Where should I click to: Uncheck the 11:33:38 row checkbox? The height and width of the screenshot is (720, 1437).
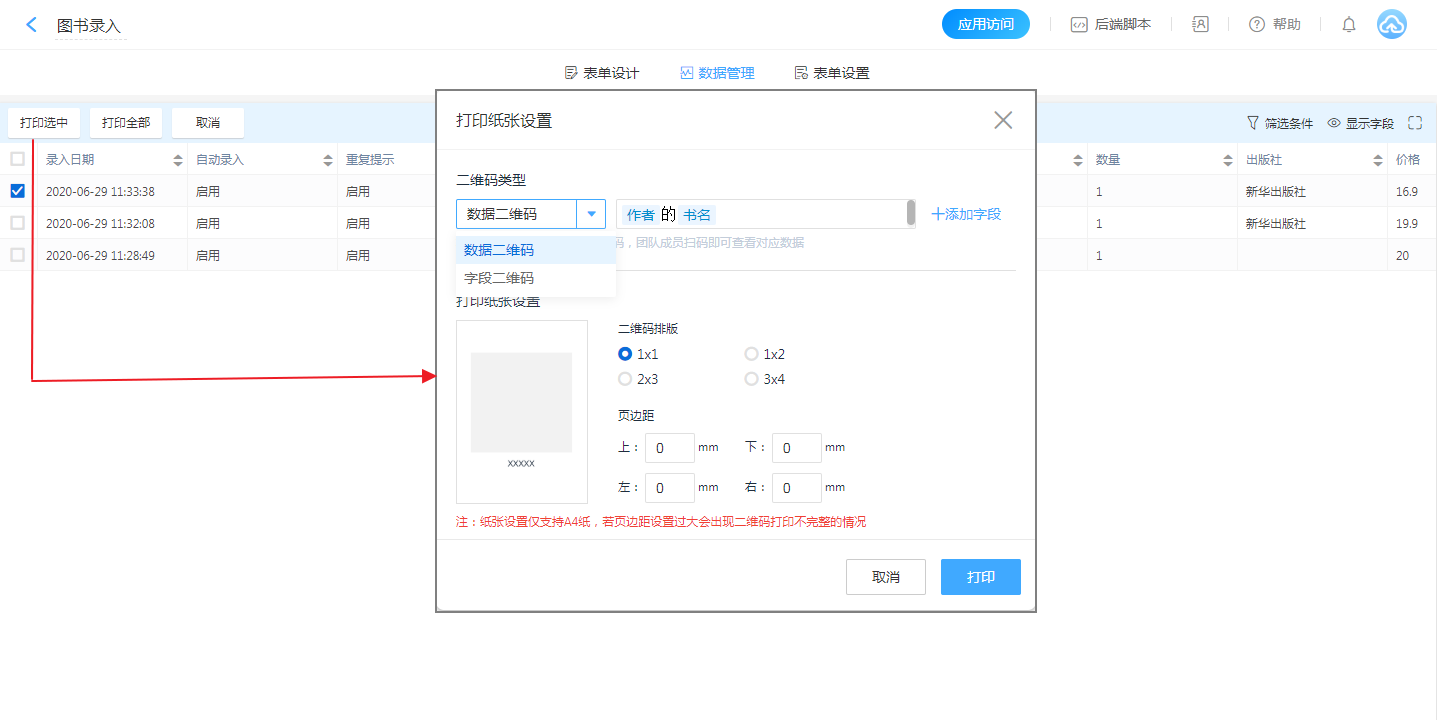[x=17, y=191]
